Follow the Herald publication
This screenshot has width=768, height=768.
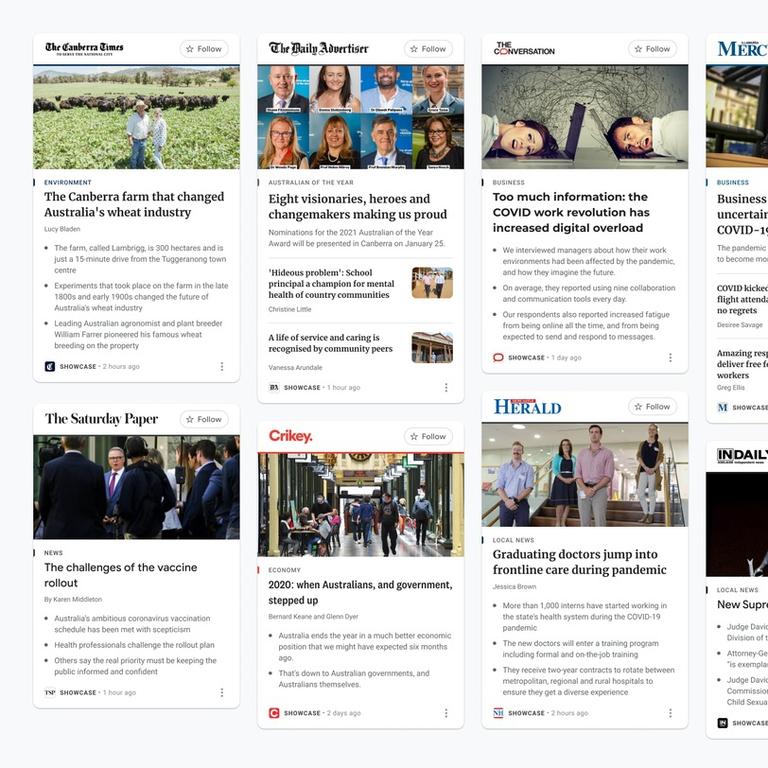pos(652,407)
